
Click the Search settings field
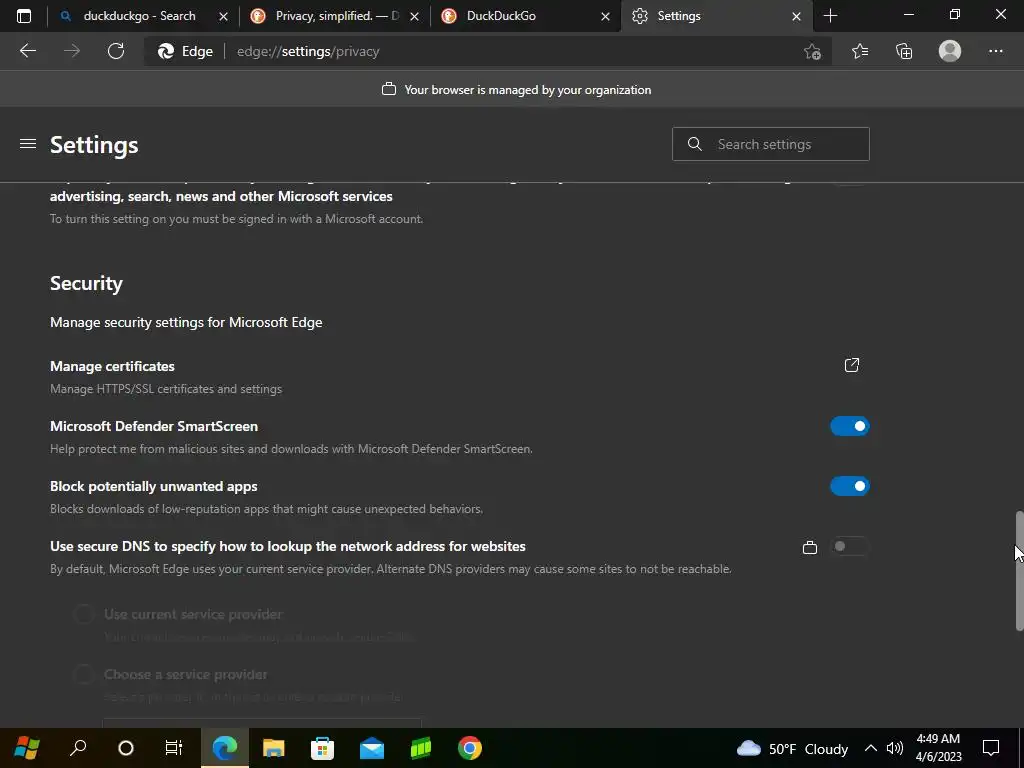771,144
